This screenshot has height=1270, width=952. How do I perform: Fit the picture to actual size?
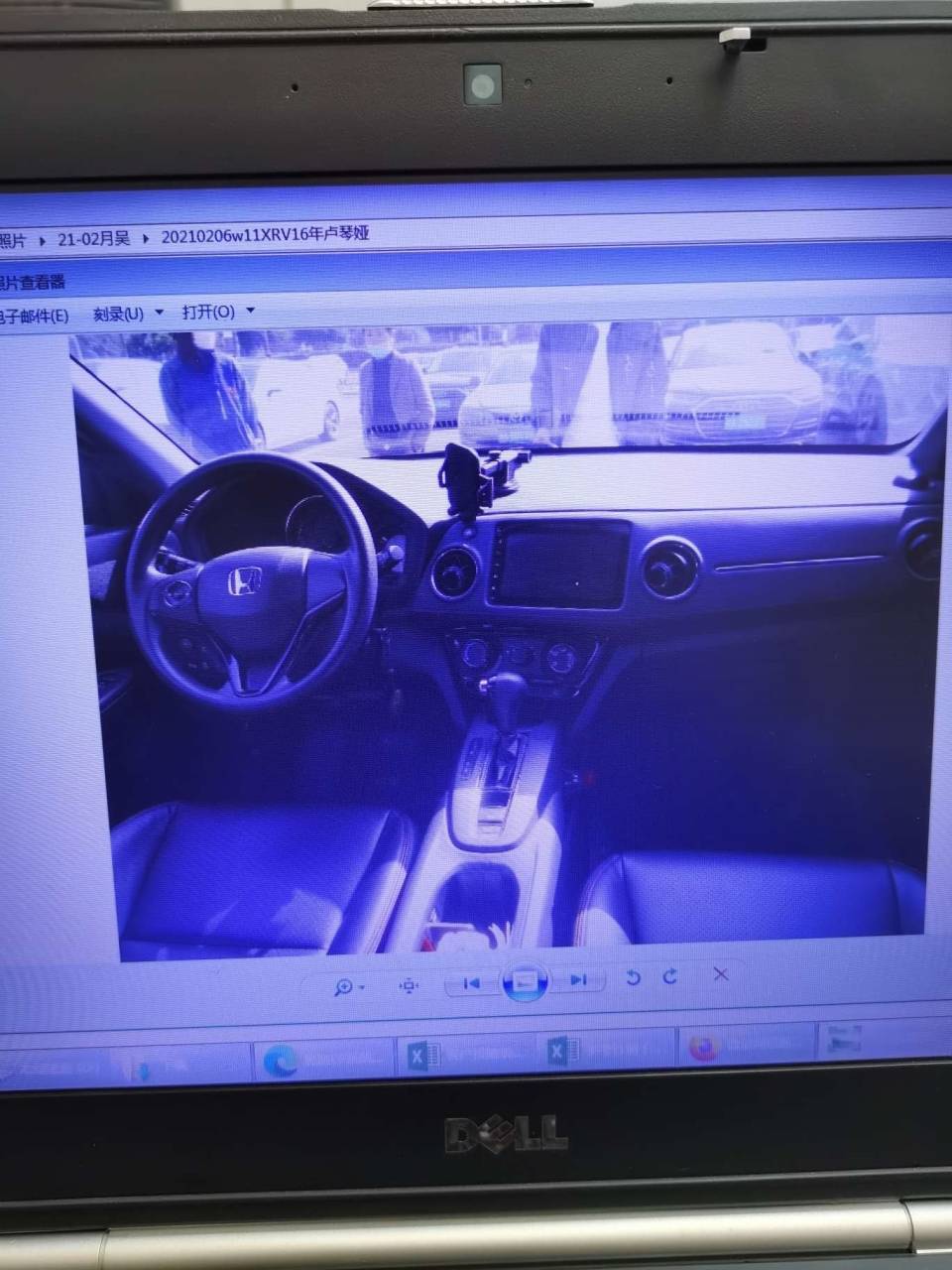pos(409,985)
